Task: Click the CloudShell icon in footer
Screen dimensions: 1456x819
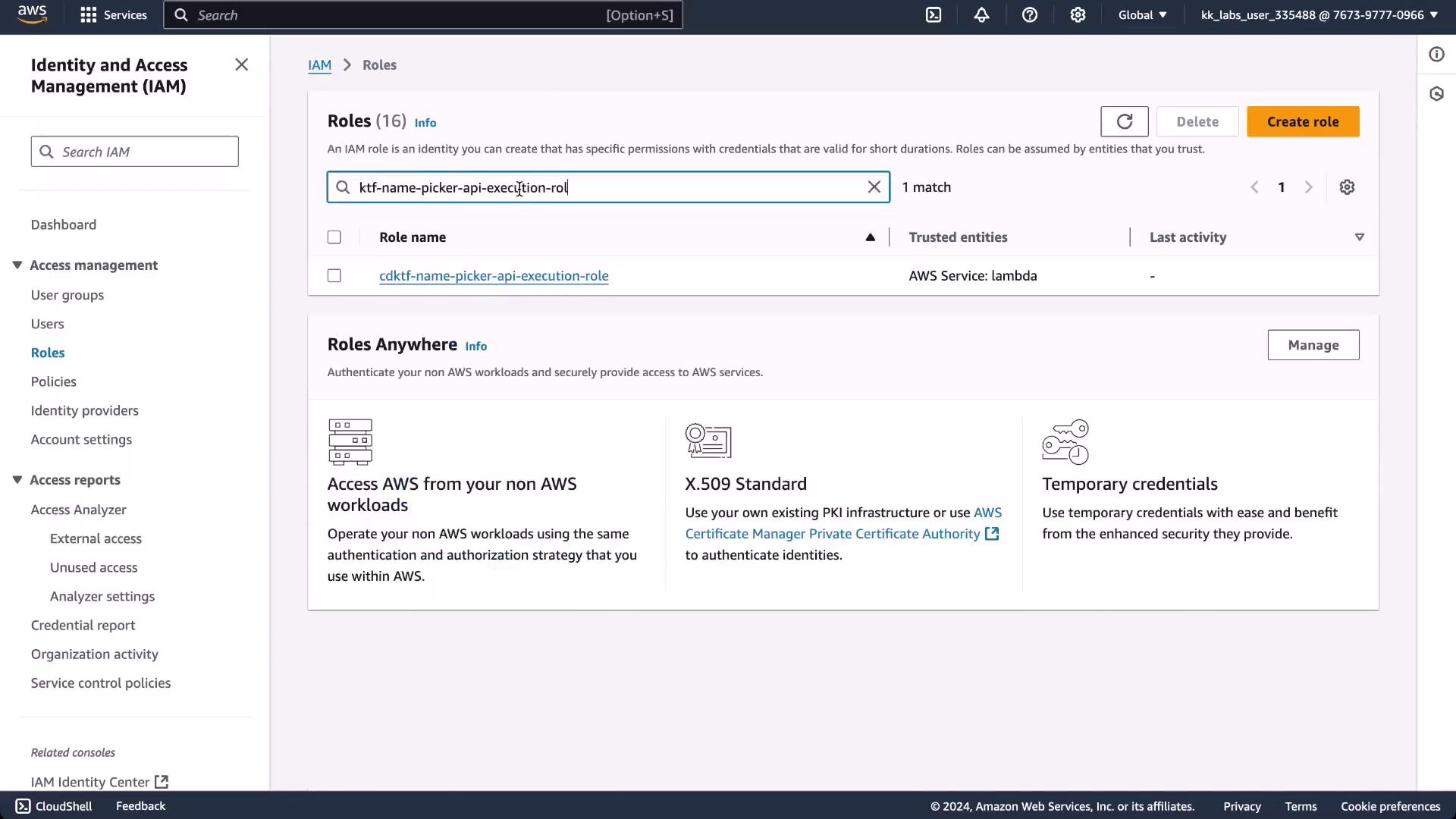Action: click(23, 806)
